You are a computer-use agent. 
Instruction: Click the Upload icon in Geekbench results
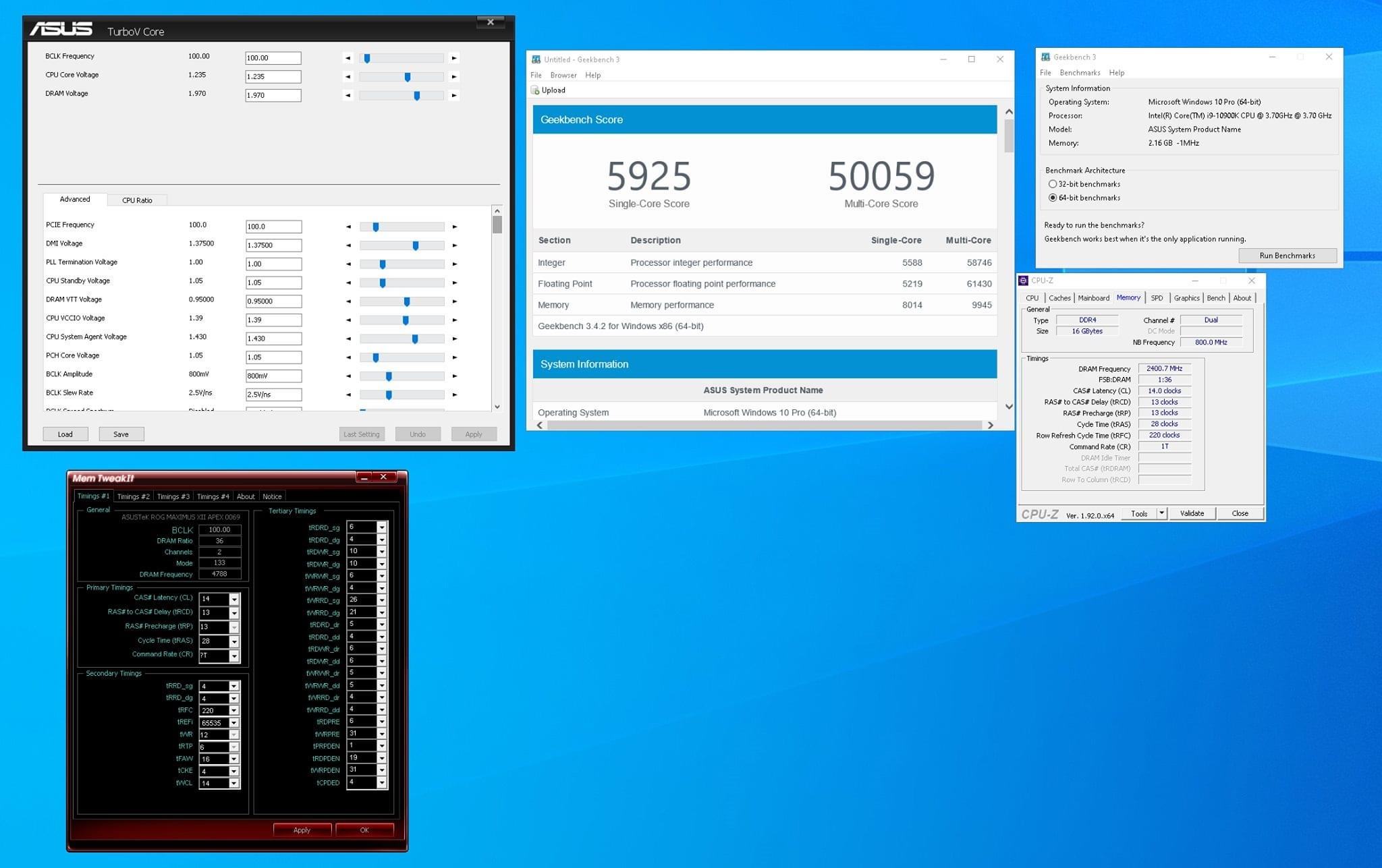click(535, 90)
